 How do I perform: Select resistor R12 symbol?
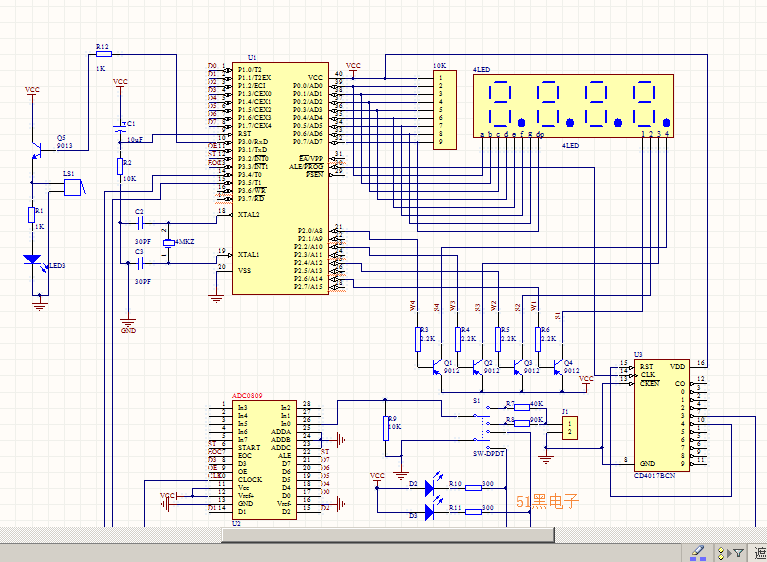[x=104, y=54]
